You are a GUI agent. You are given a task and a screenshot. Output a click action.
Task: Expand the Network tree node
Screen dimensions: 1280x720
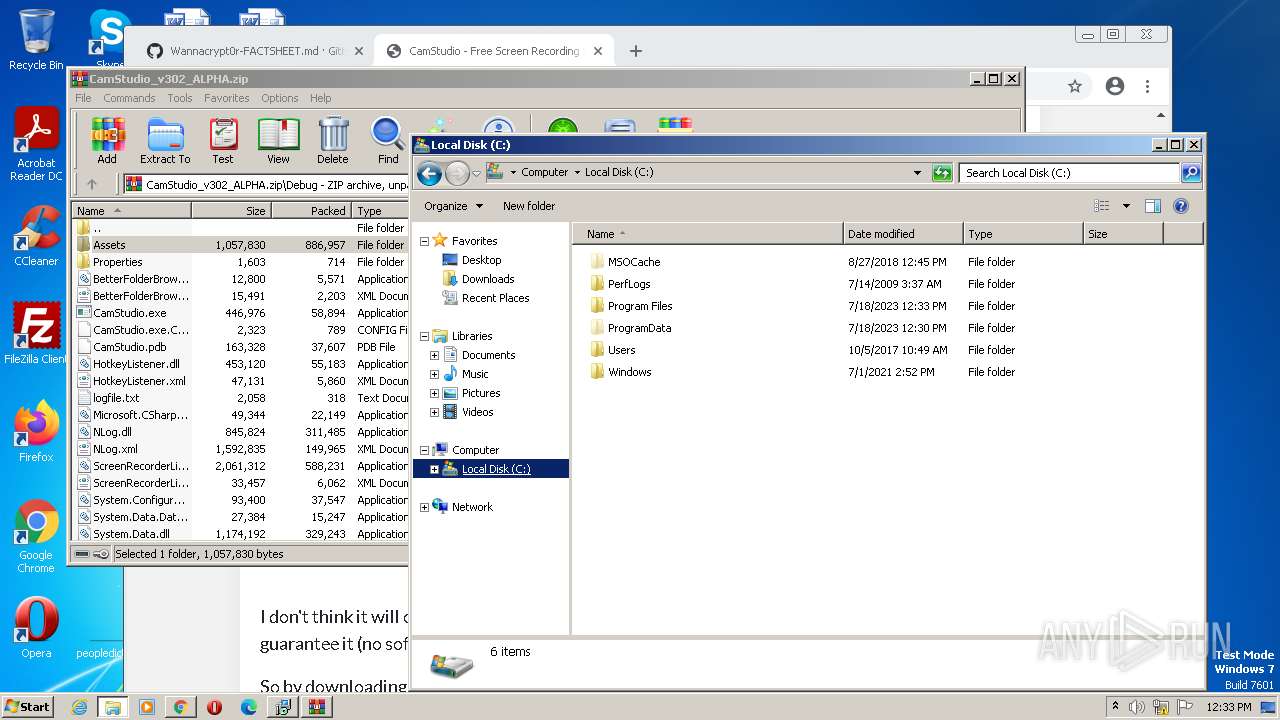(x=424, y=507)
